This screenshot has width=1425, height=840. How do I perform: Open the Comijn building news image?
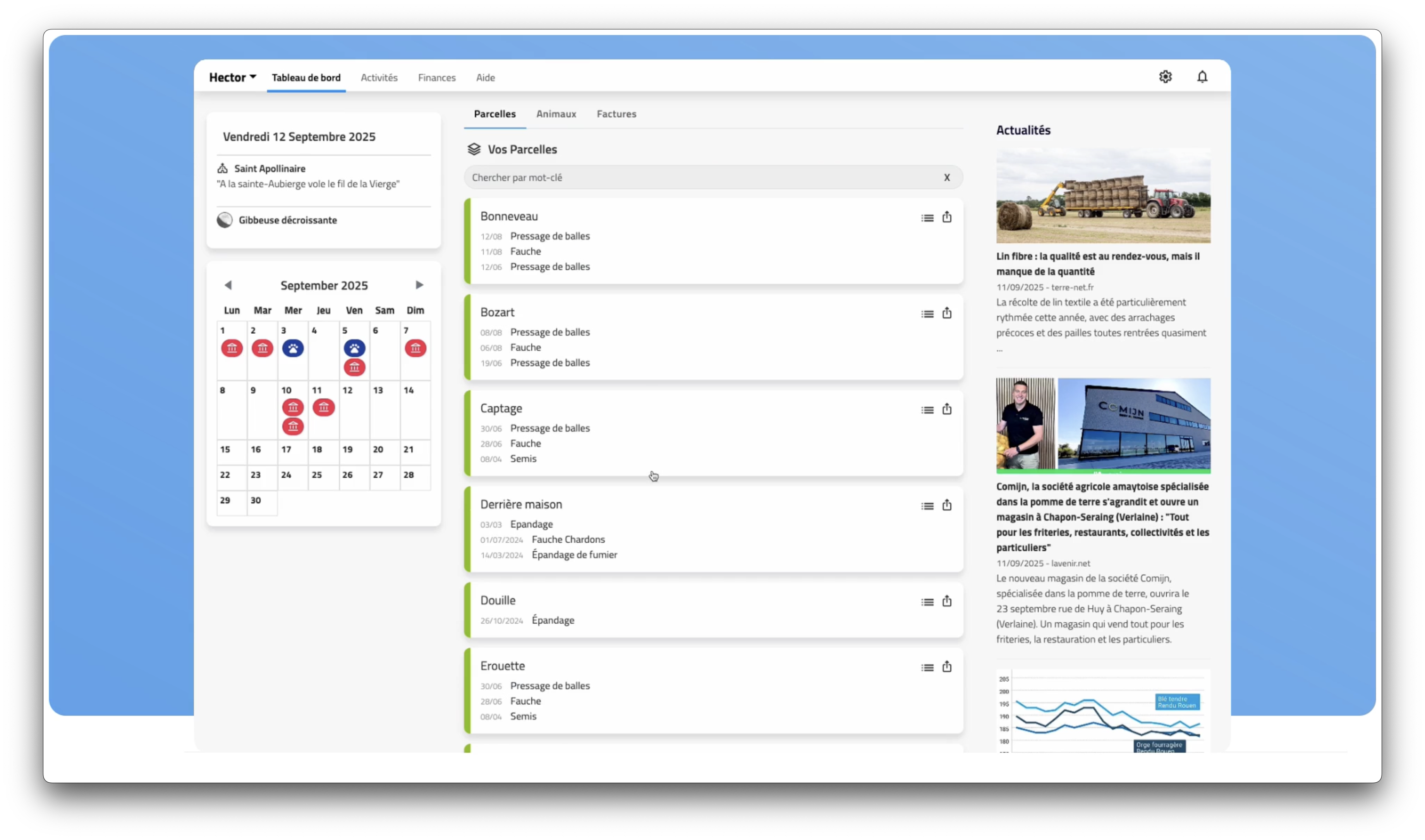(1103, 426)
